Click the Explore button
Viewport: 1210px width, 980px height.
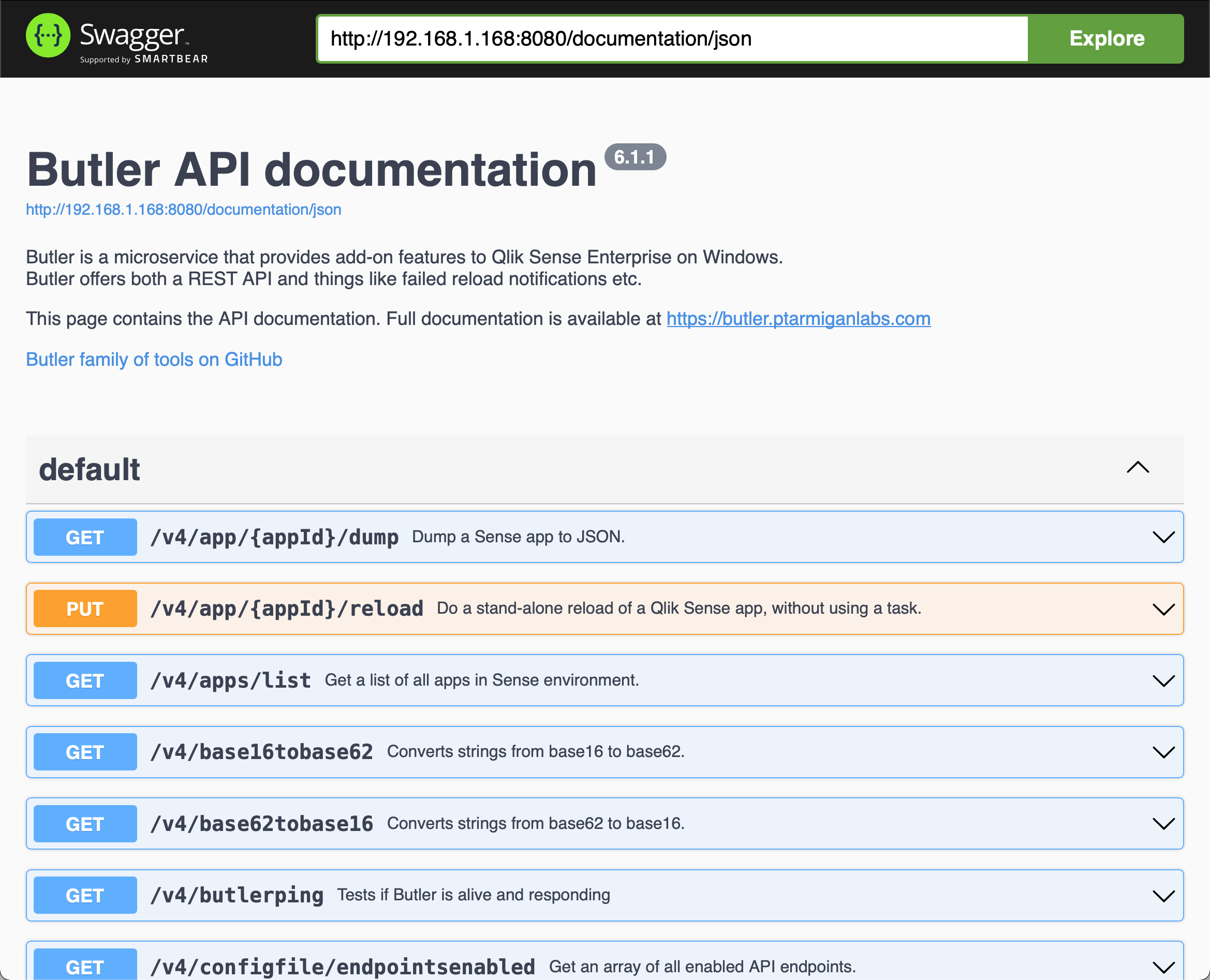pyautogui.click(x=1105, y=38)
